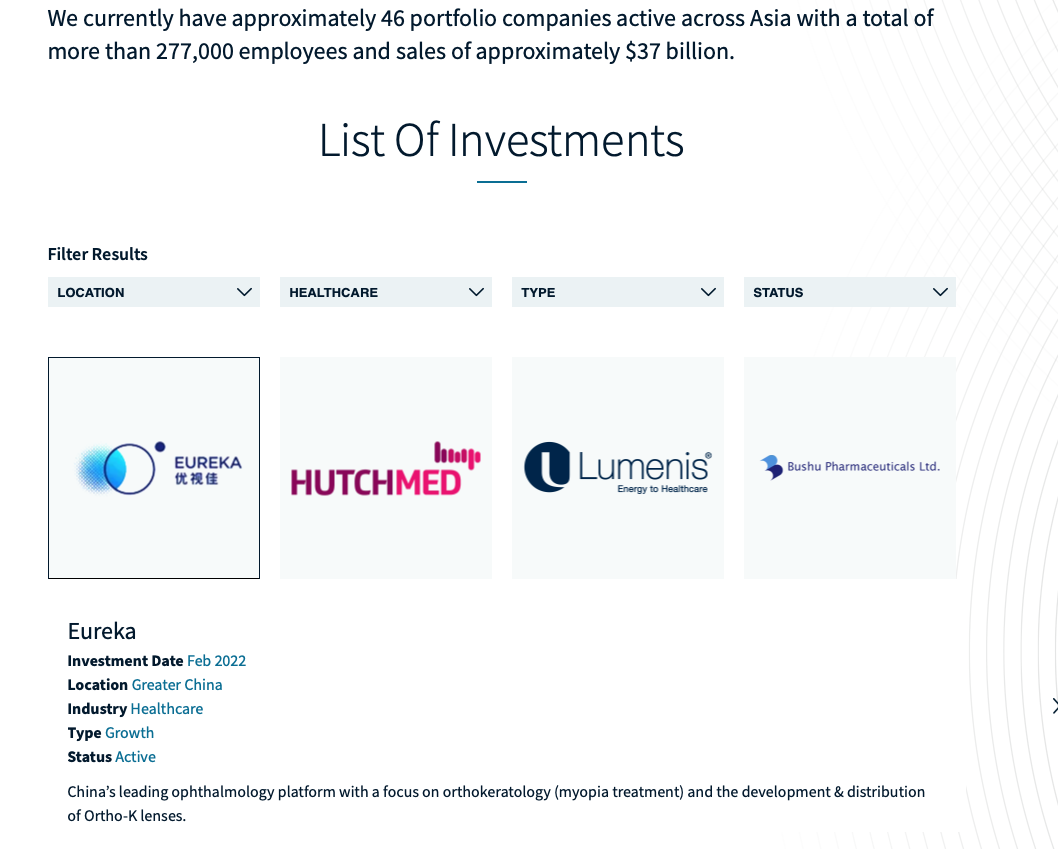
Task: Select the Eureka investment card
Action: pyautogui.click(x=154, y=468)
